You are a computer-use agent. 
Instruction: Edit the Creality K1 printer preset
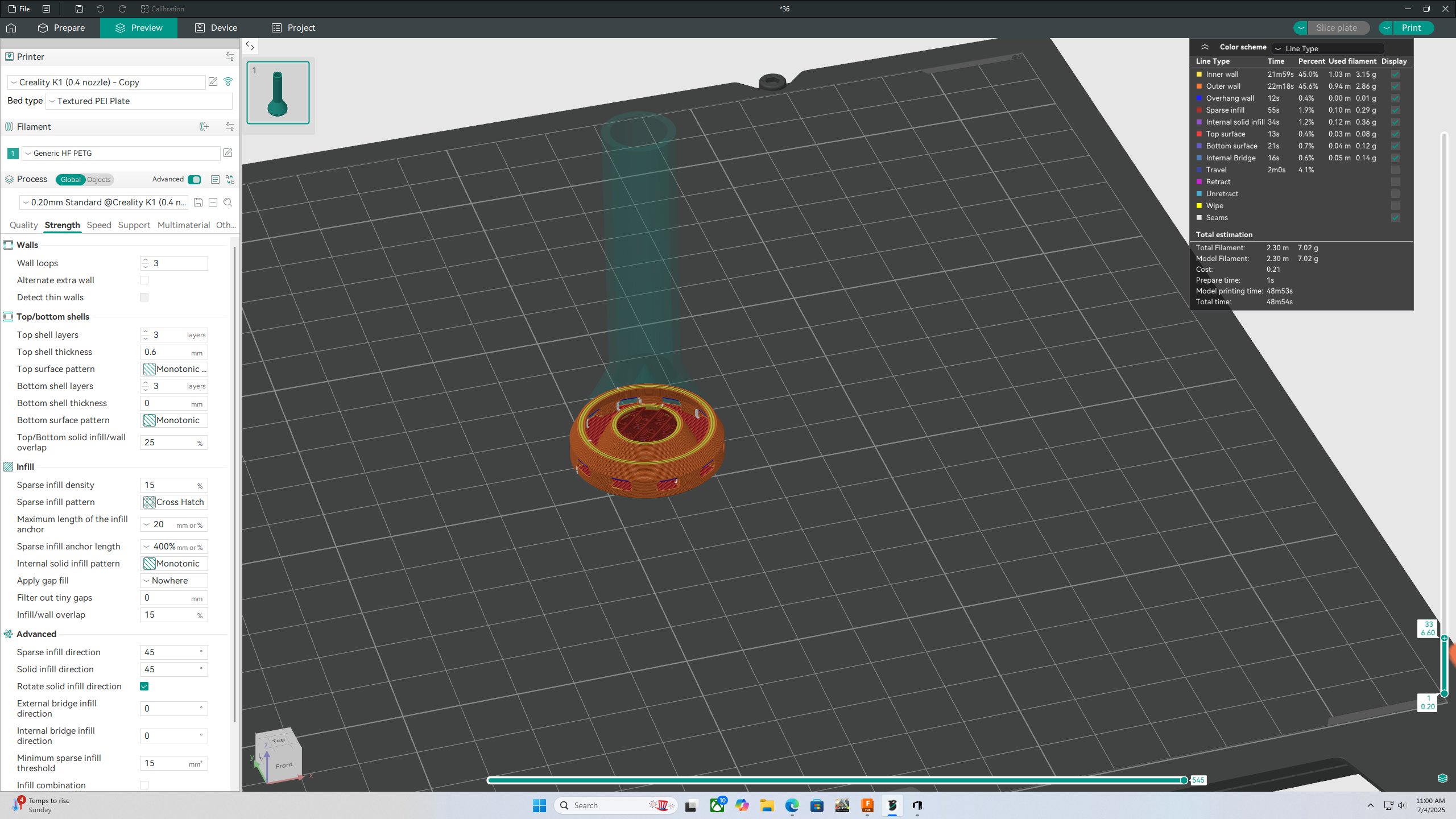click(213, 82)
